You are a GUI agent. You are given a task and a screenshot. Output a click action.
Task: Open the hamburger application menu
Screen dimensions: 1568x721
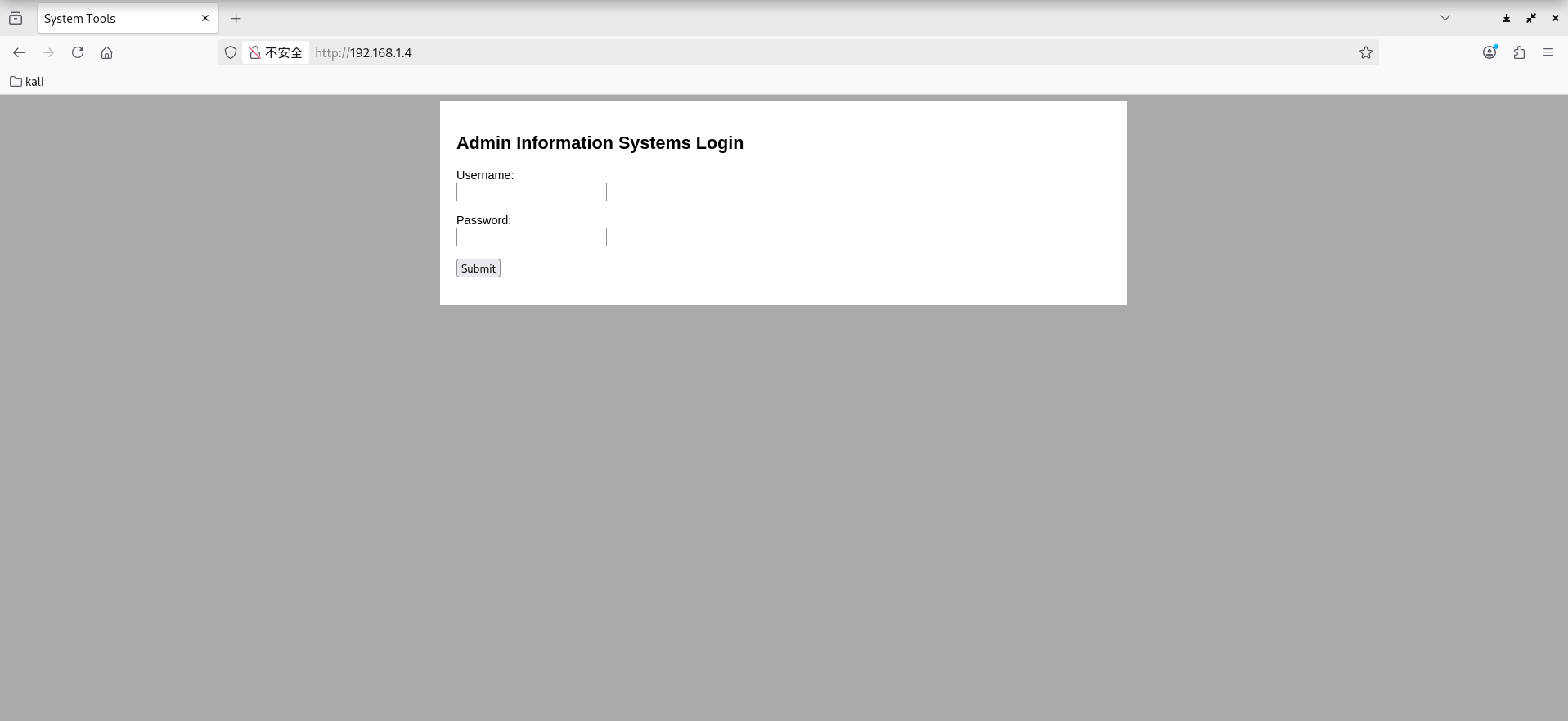click(x=1548, y=52)
